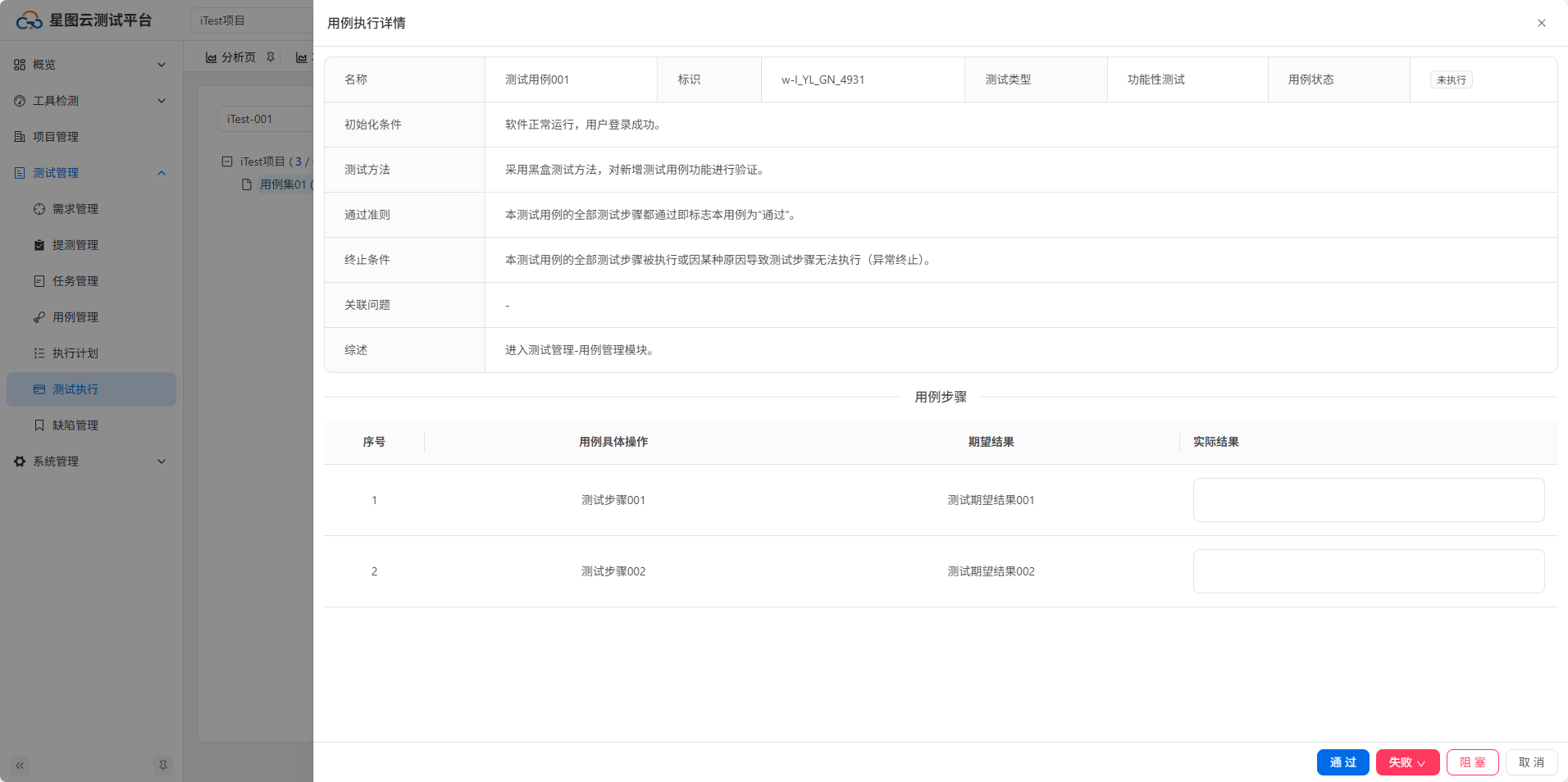Image resolution: width=1568 pixels, height=782 pixels.
Task: Click the 星图云测试平台 cloud logo icon
Action: [x=29, y=20]
